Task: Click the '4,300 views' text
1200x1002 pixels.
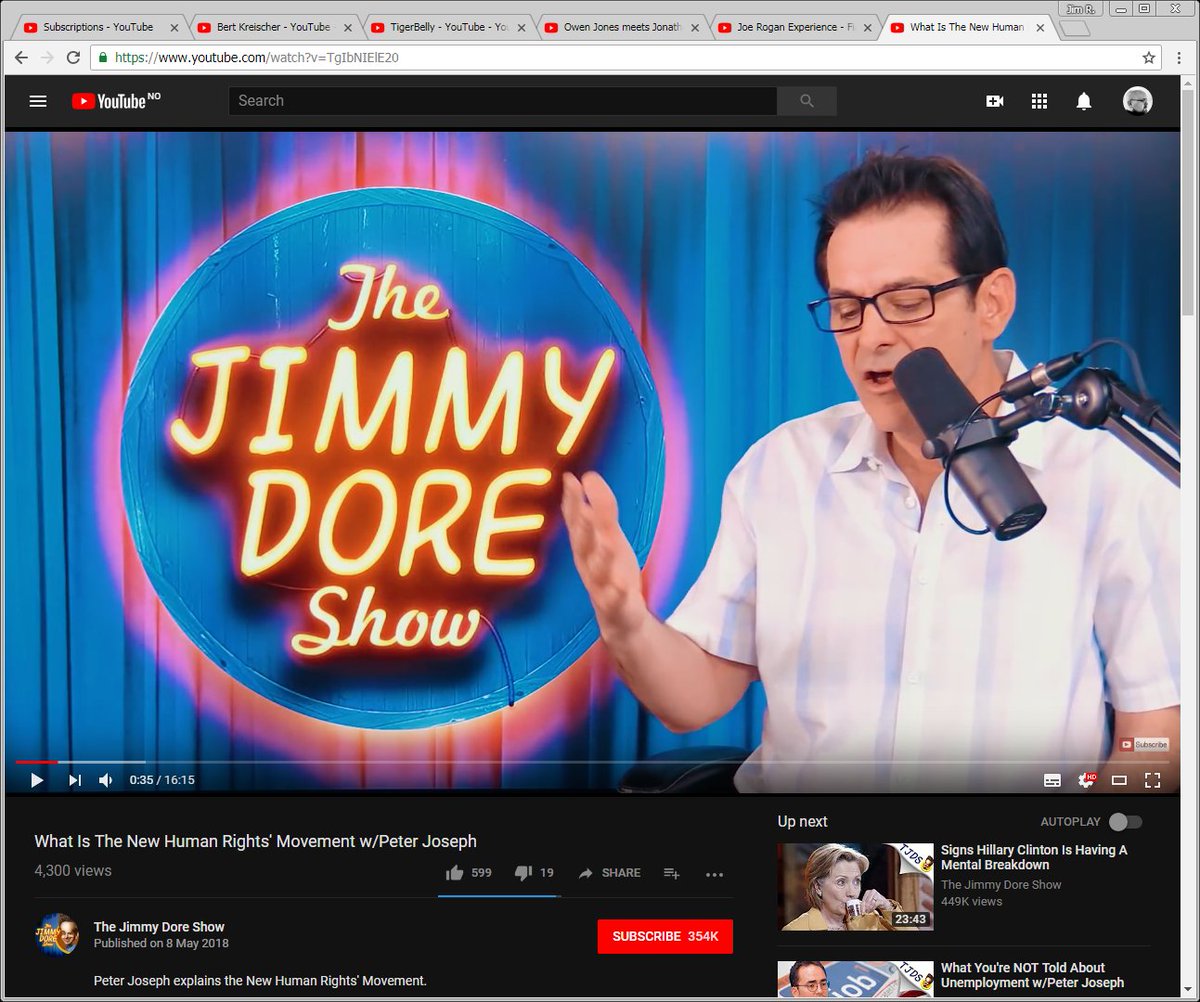Action: pyautogui.click(x=73, y=870)
